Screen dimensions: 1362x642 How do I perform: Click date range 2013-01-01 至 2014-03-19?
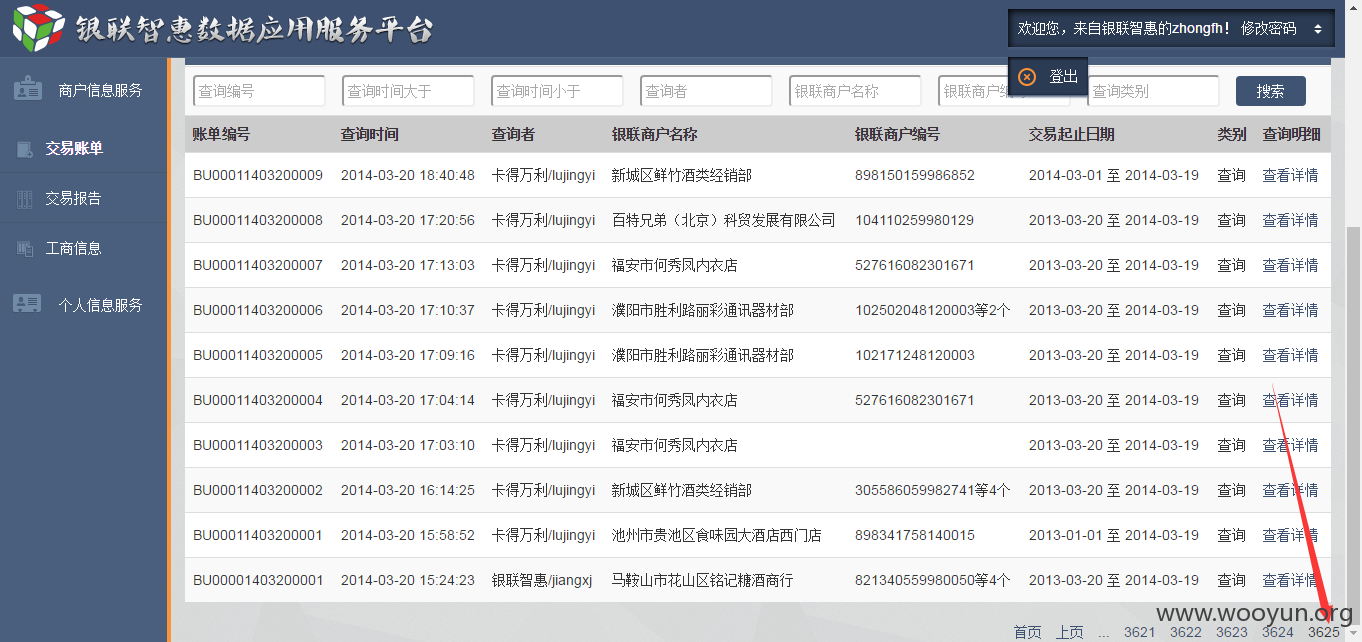[1113, 535]
